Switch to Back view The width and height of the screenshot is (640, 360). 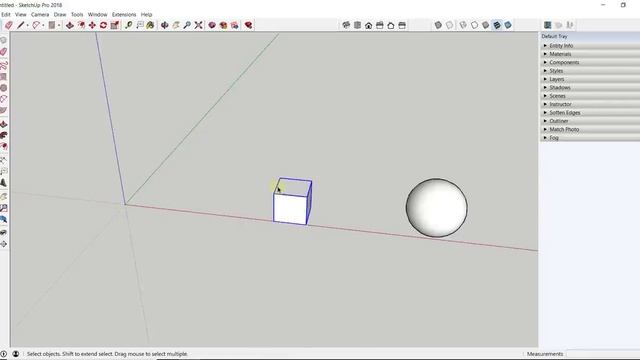coord(391,25)
